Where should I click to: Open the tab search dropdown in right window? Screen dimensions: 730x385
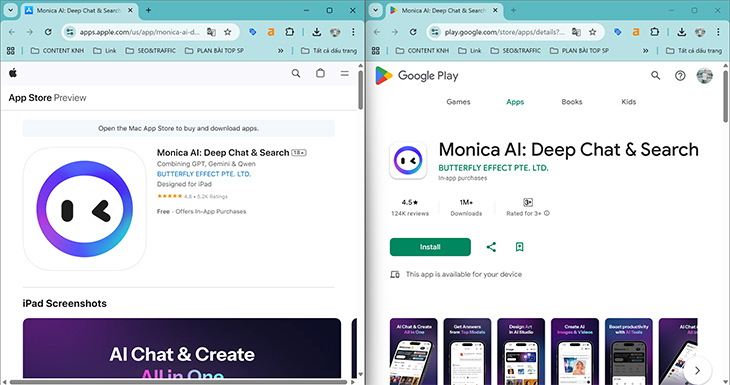[375, 10]
